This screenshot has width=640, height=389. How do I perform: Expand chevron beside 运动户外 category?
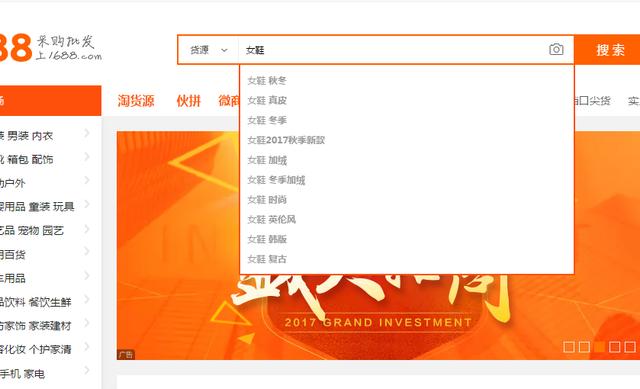(87, 180)
